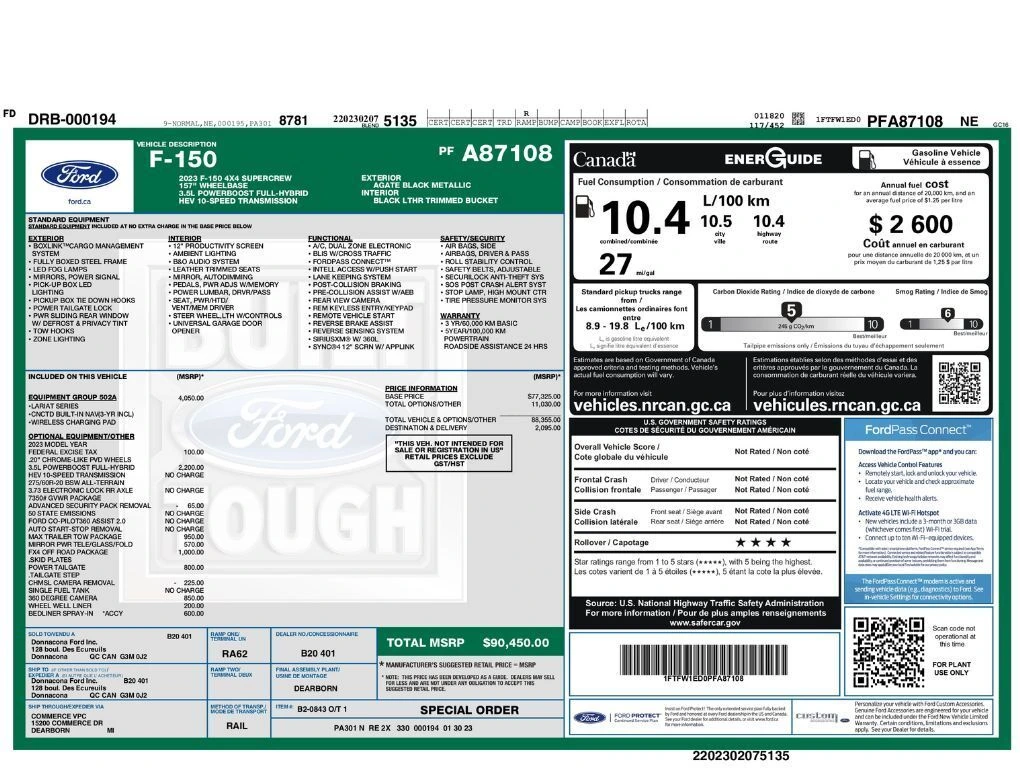Click the RA62 ramp terminal code

(234, 654)
